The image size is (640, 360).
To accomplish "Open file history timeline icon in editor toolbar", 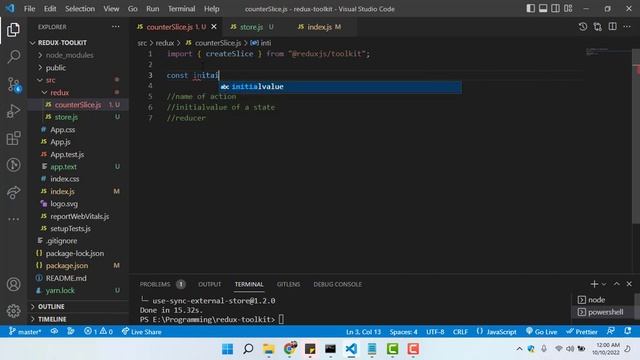I will click(583, 27).
